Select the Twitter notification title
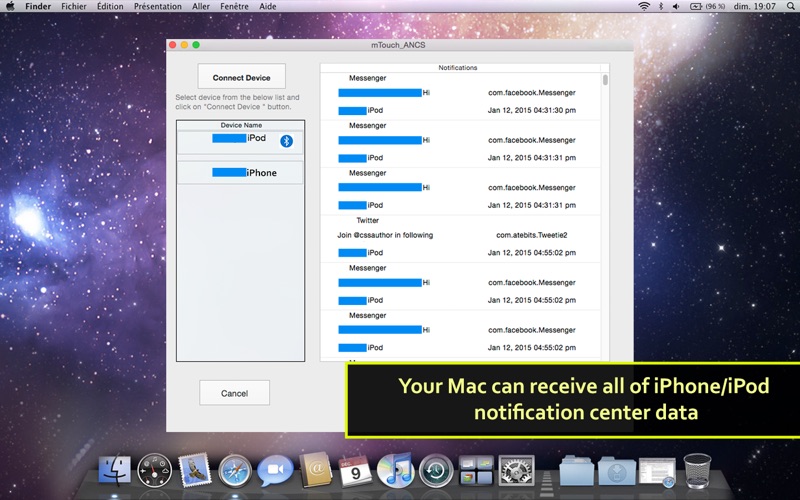This screenshot has width=800, height=500. point(367,220)
